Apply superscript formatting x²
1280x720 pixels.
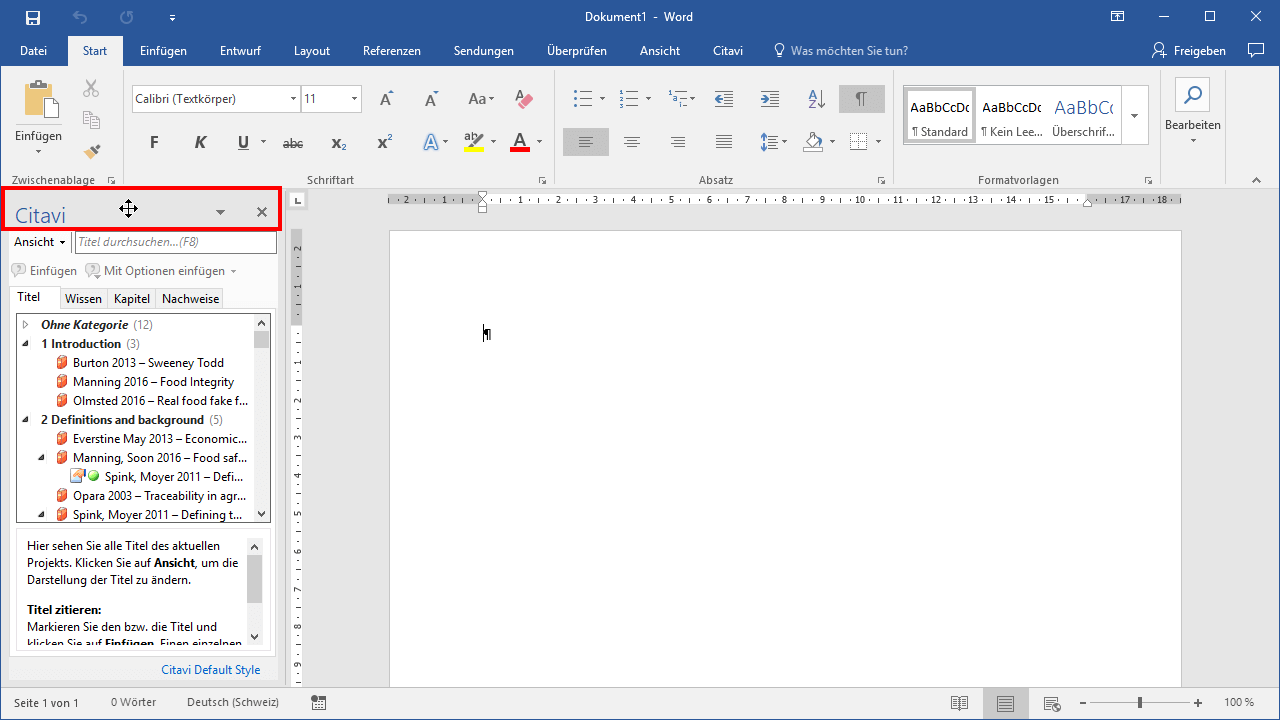click(x=384, y=143)
